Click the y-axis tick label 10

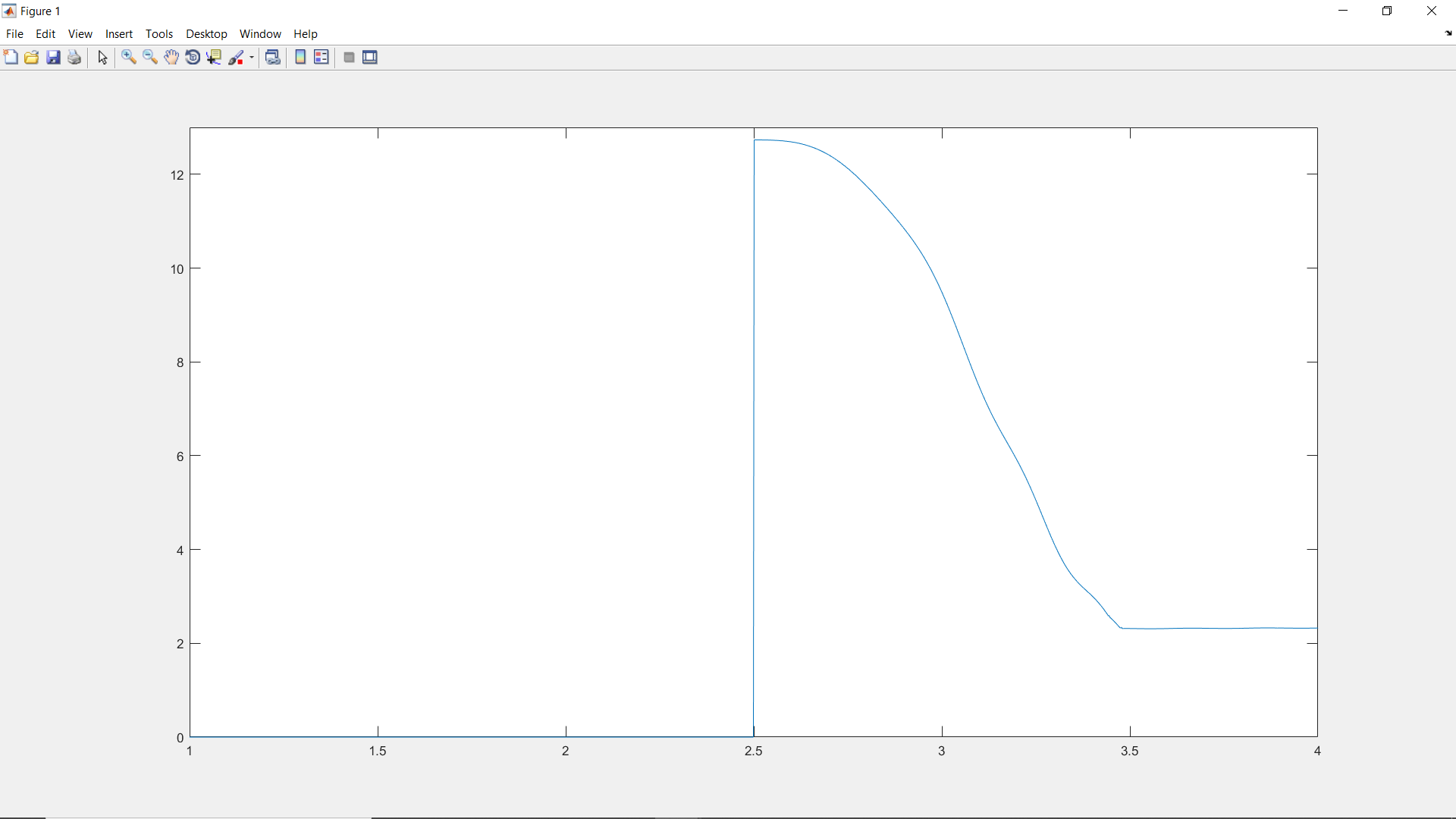click(177, 269)
